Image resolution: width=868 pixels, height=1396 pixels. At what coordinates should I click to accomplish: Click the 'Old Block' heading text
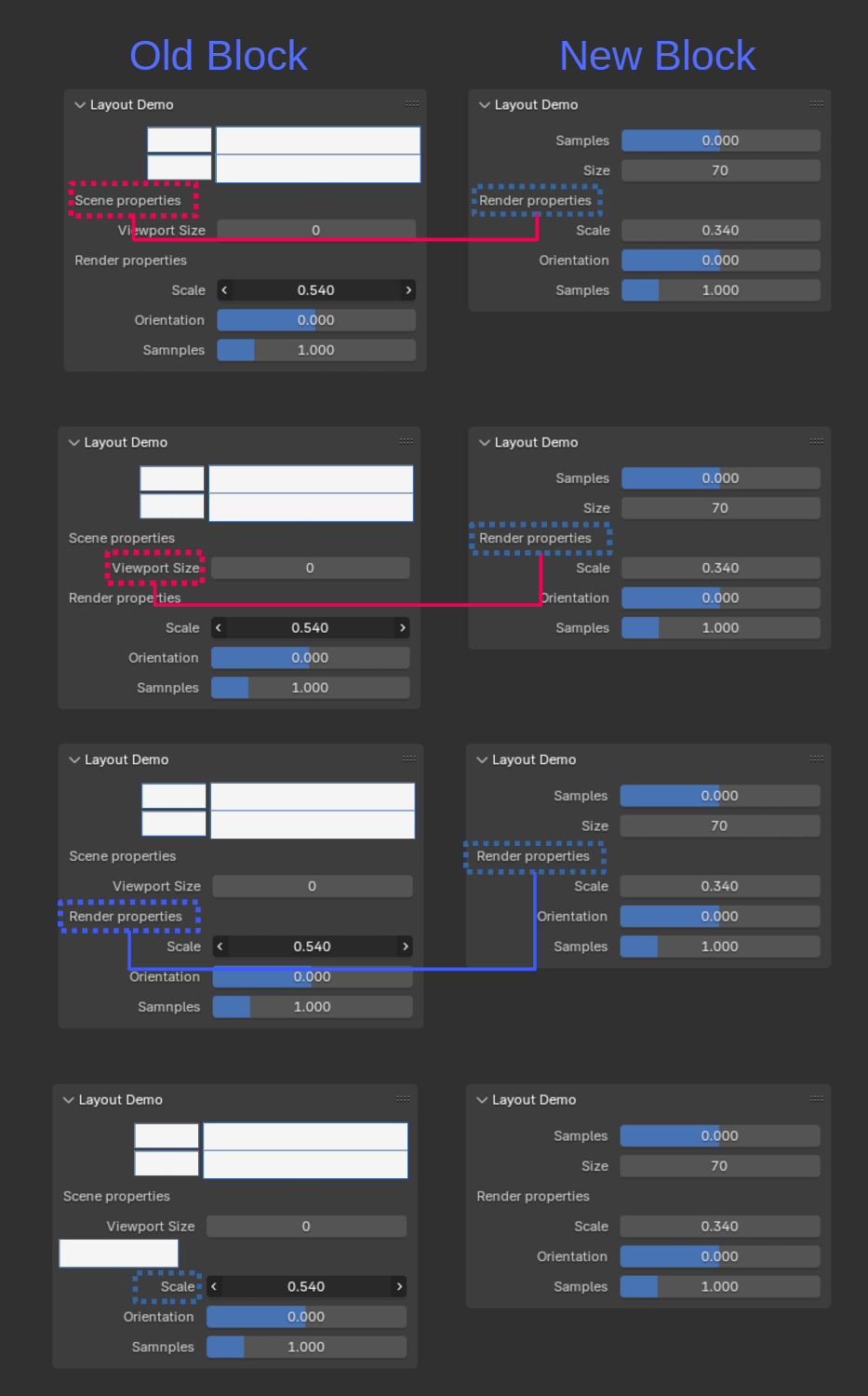[x=219, y=56]
